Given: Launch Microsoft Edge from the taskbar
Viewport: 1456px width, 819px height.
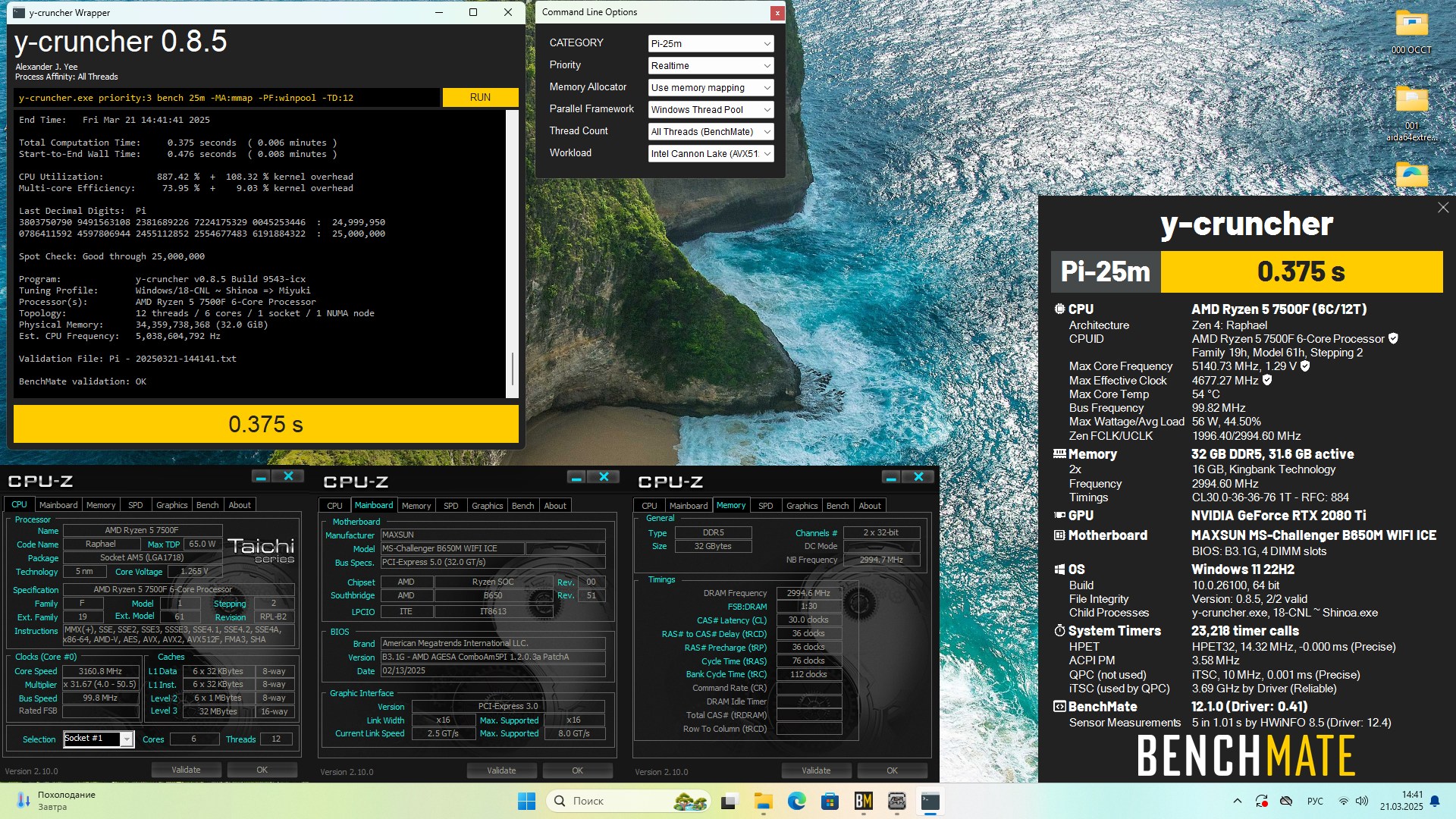Looking at the screenshot, I should click(796, 801).
